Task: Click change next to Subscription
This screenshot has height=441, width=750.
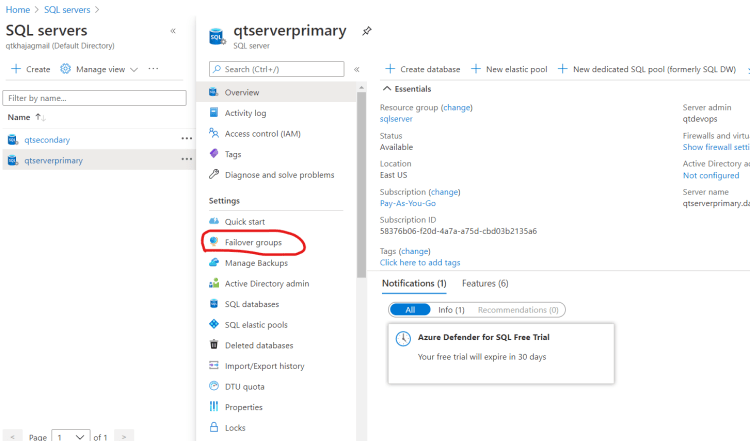Action: click(x=444, y=192)
